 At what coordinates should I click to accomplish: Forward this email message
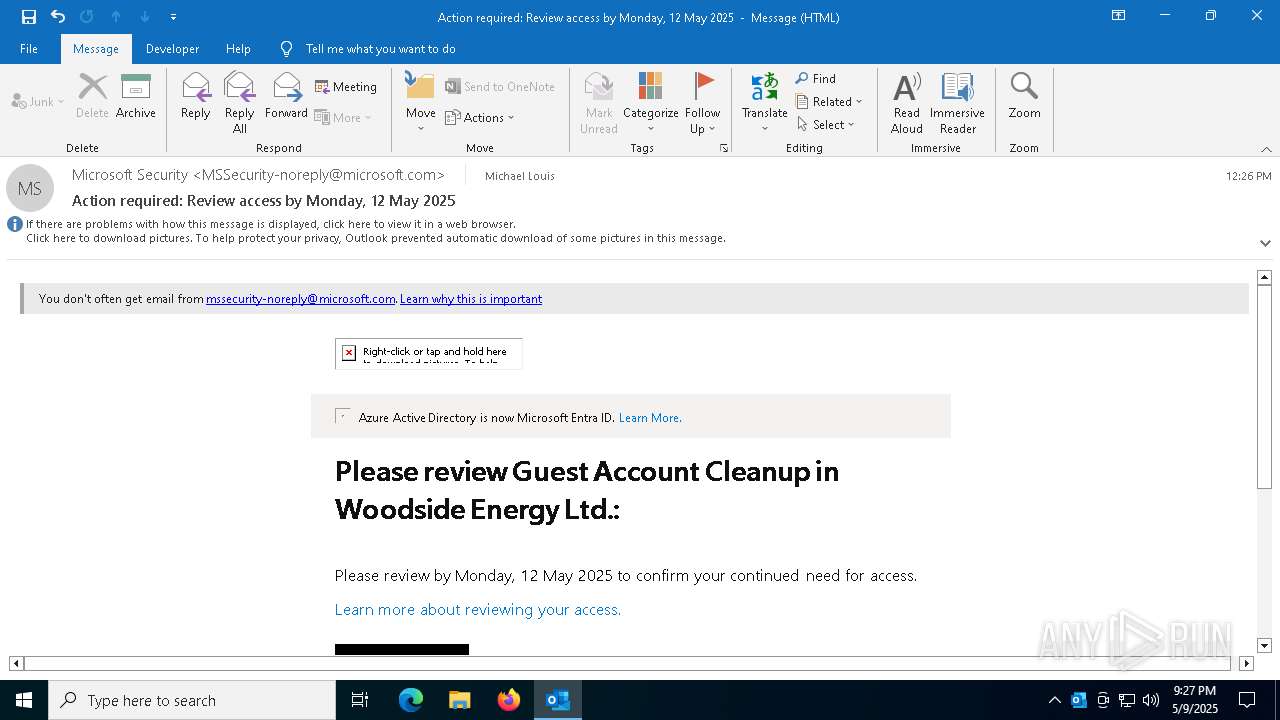286,97
